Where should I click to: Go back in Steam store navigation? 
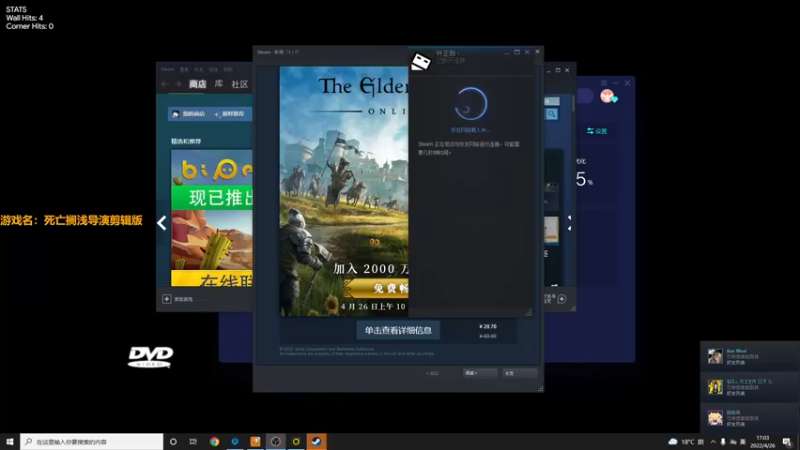click(x=164, y=84)
